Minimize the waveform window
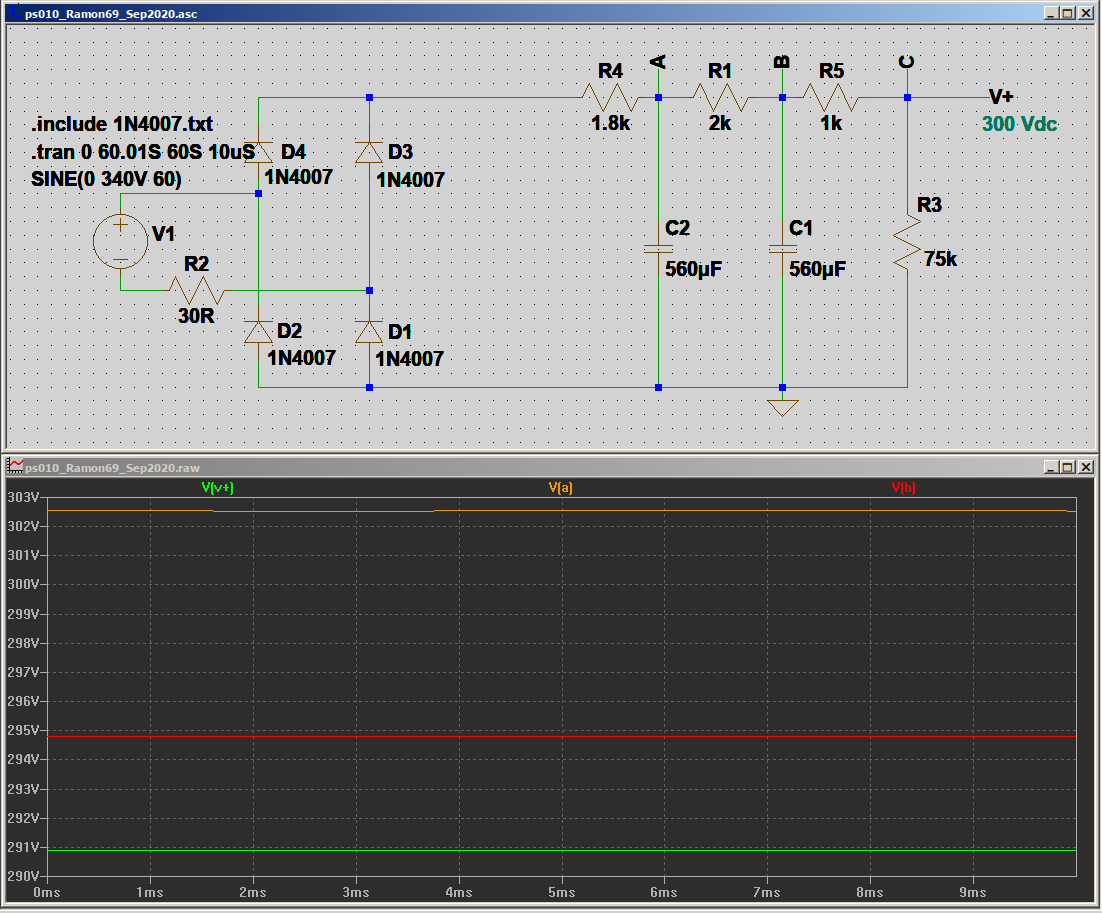Screen dimensions: 1102x913 point(1051,467)
